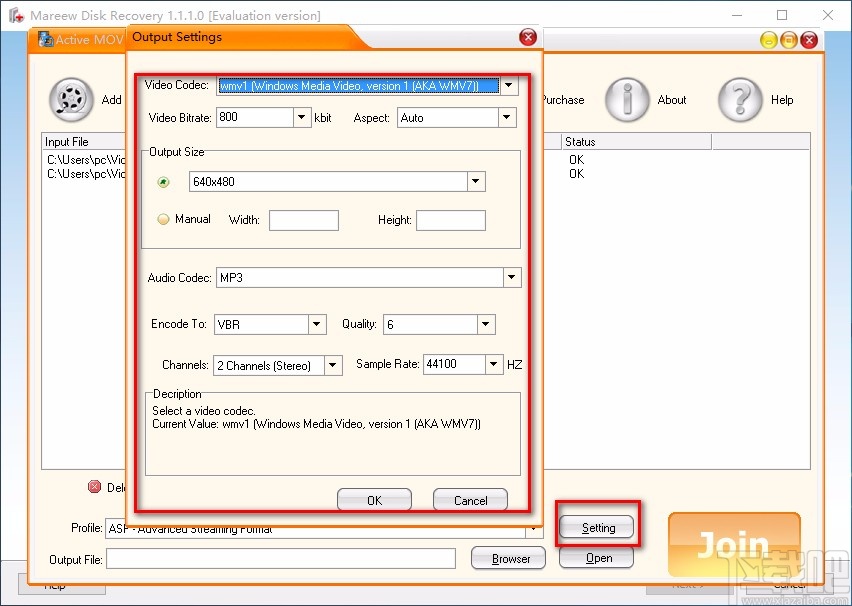This screenshot has width=852, height=606.
Task: Click the red close button of Active MOV window
Action: [809, 40]
